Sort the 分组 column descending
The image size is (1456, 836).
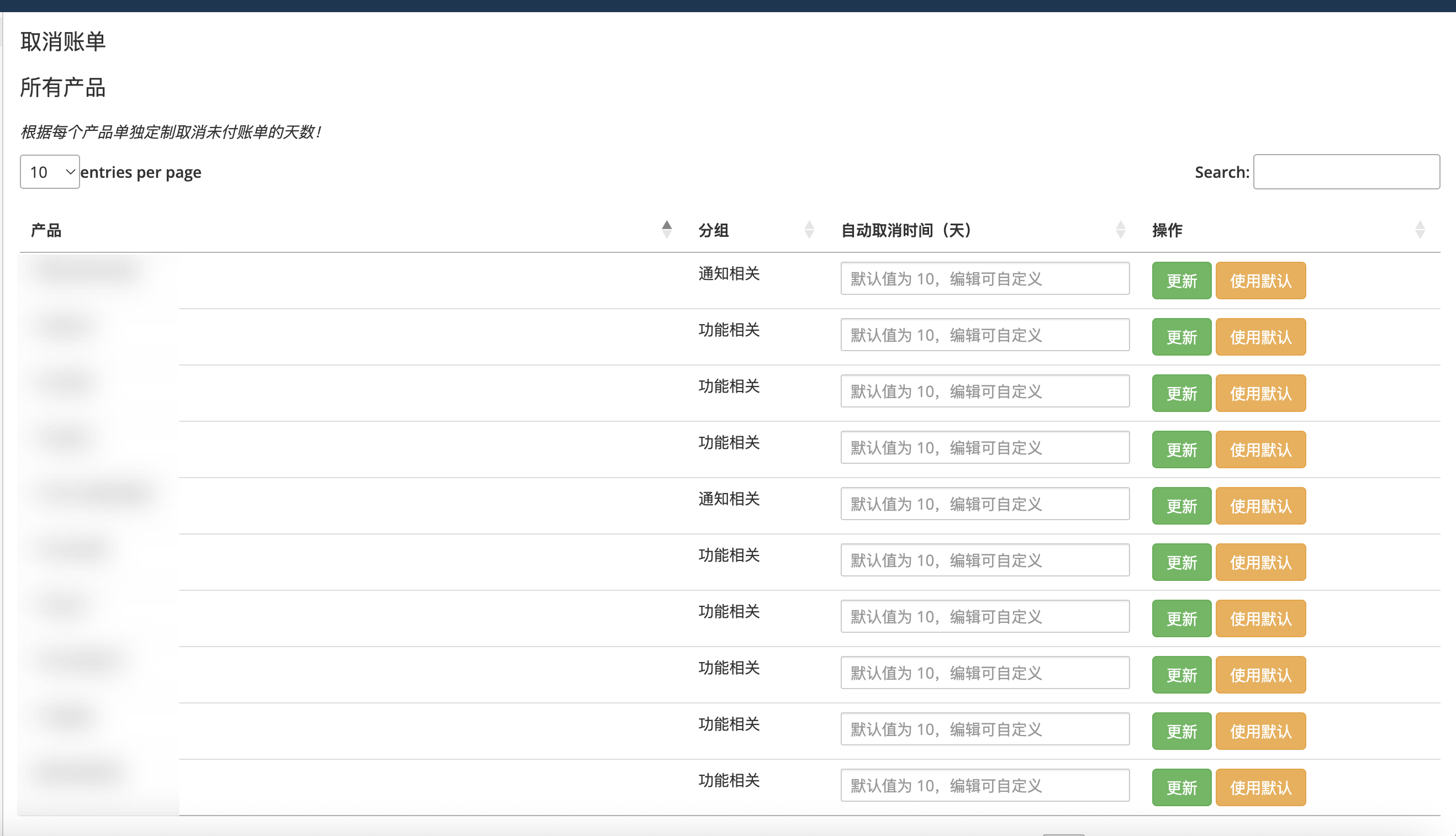809,234
